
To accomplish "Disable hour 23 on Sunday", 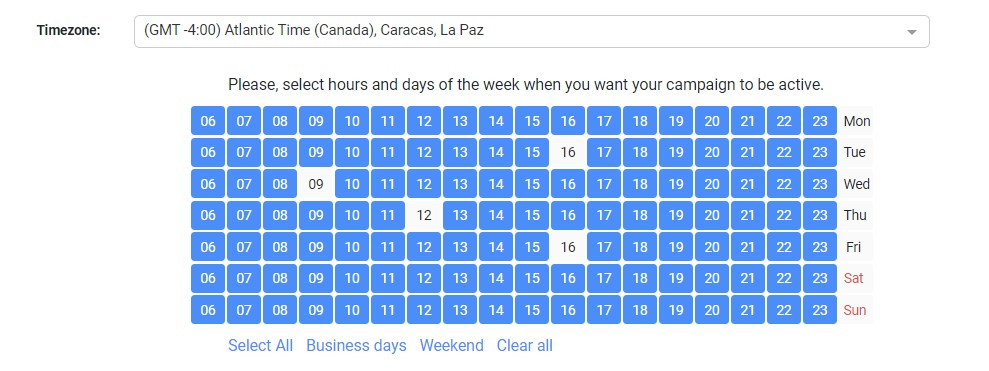I will click(820, 310).
